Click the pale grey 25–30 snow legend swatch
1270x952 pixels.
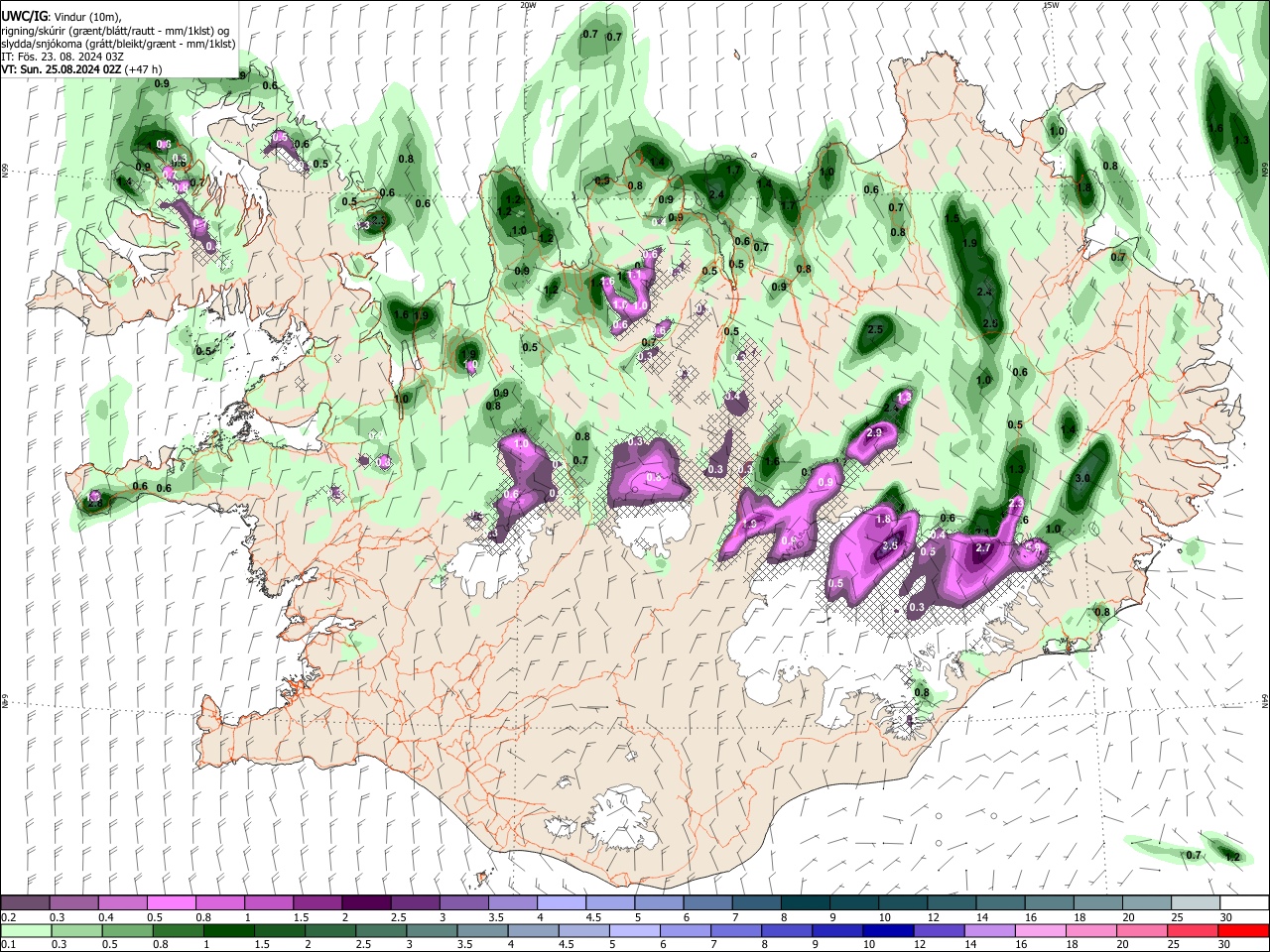pos(1196,902)
